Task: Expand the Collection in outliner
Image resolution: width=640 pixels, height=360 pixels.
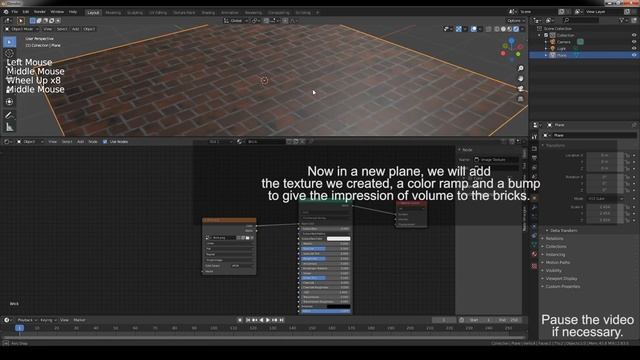Action: click(x=540, y=35)
